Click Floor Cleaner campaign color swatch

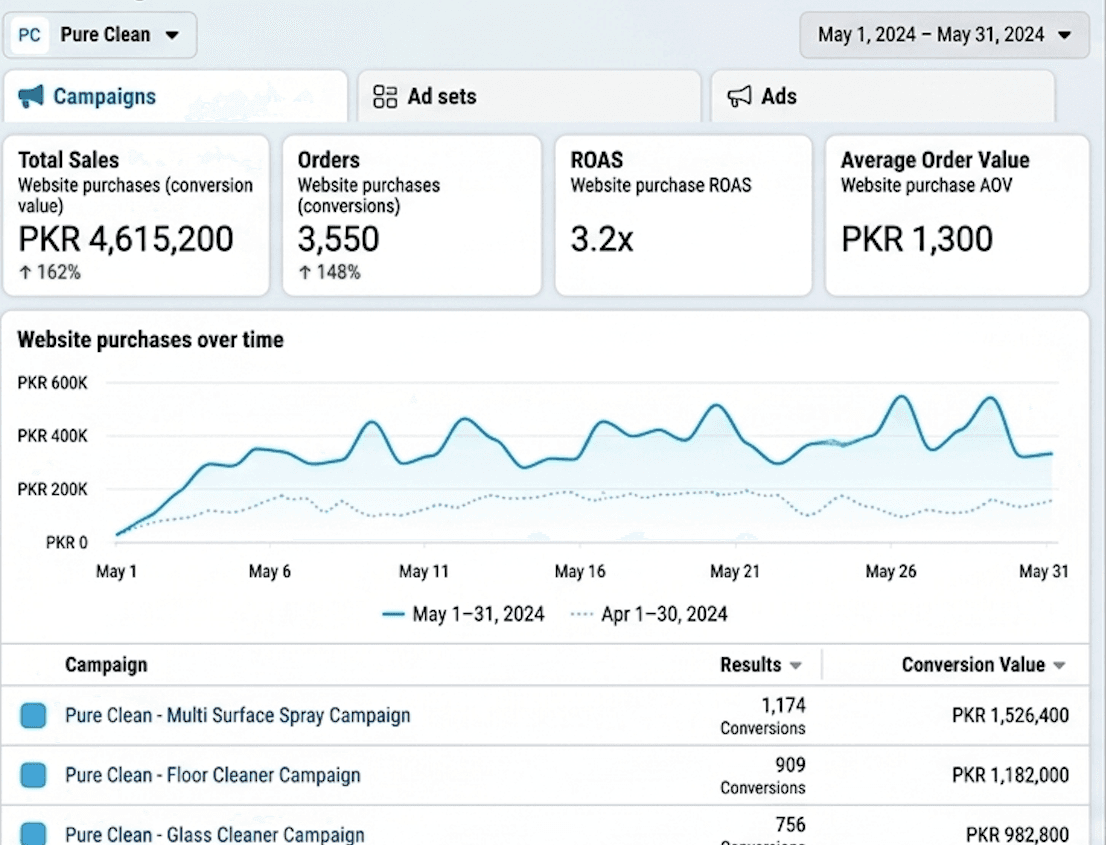[33, 775]
